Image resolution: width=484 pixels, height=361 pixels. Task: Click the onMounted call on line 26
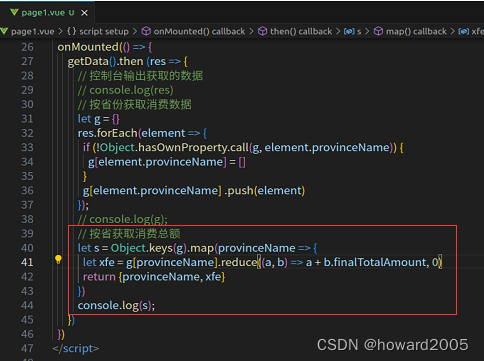pos(88,47)
